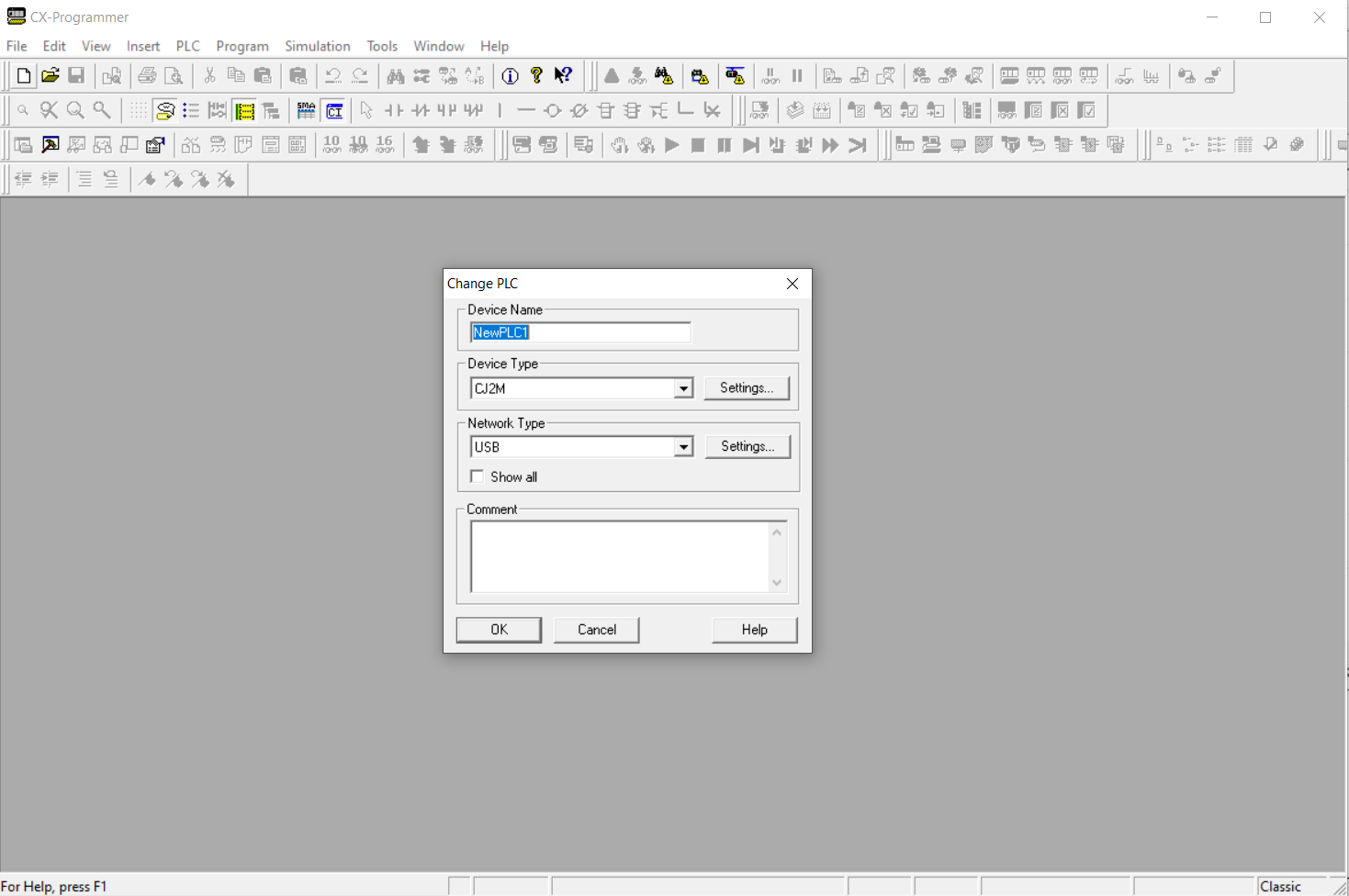The height and width of the screenshot is (896, 1349).
Task: Click the Device Name input field
Action: [x=580, y=332]
